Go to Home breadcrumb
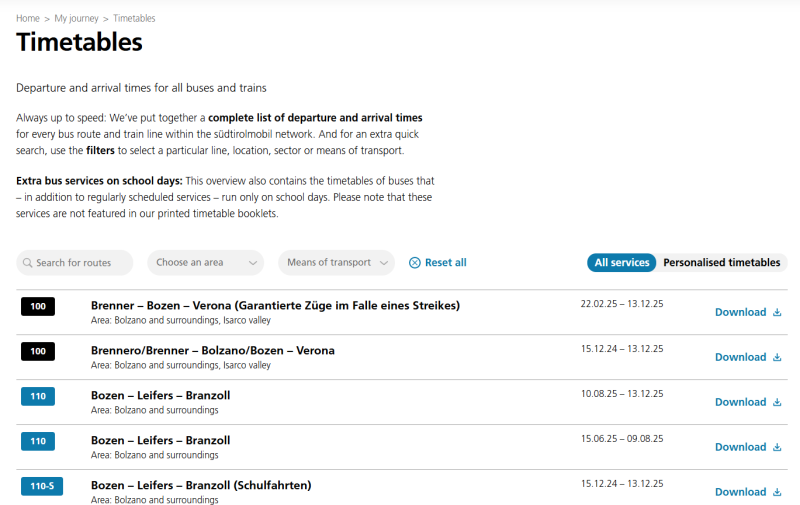 pyautogui.click(x=28, y=18)
